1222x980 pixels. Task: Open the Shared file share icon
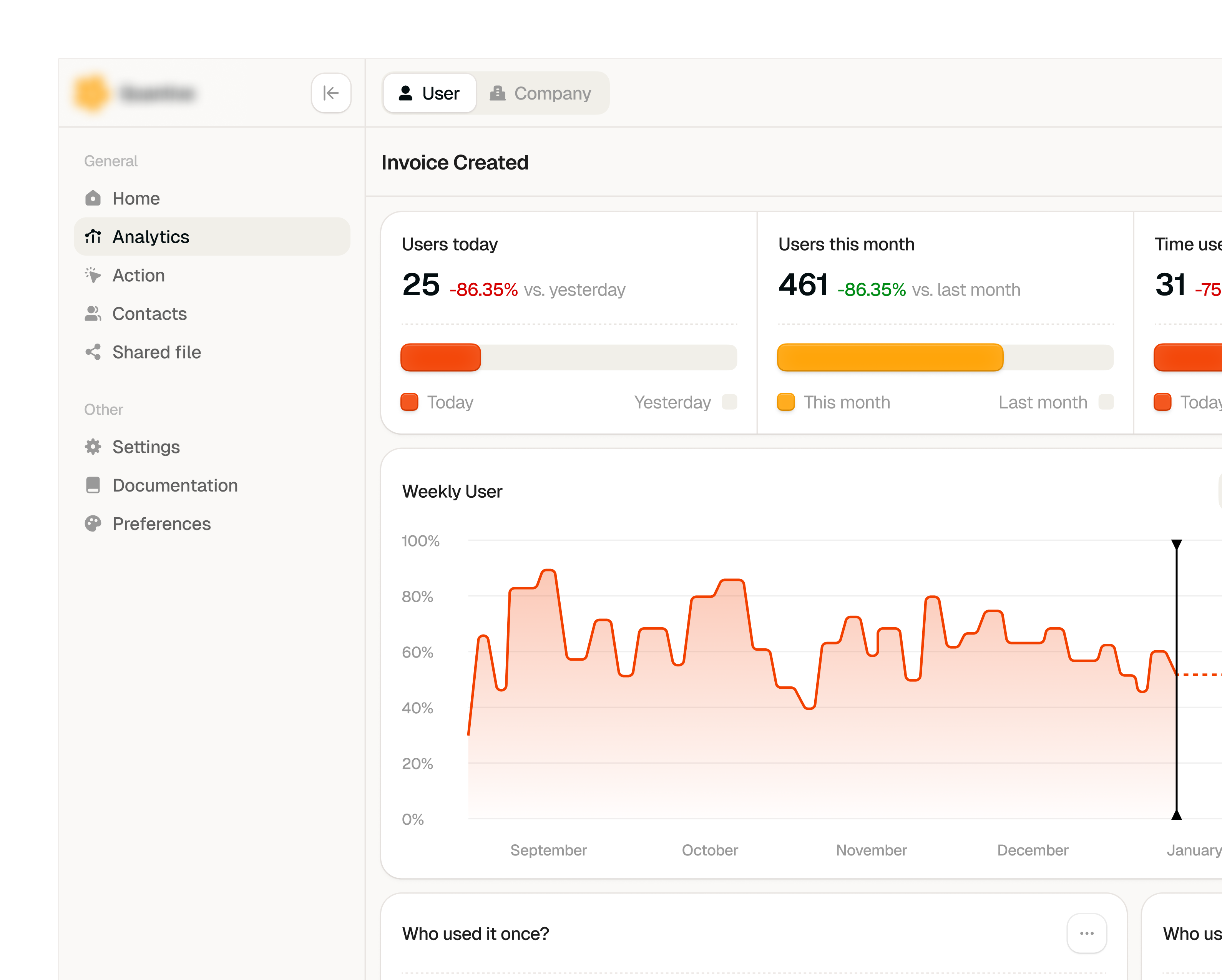93,352
